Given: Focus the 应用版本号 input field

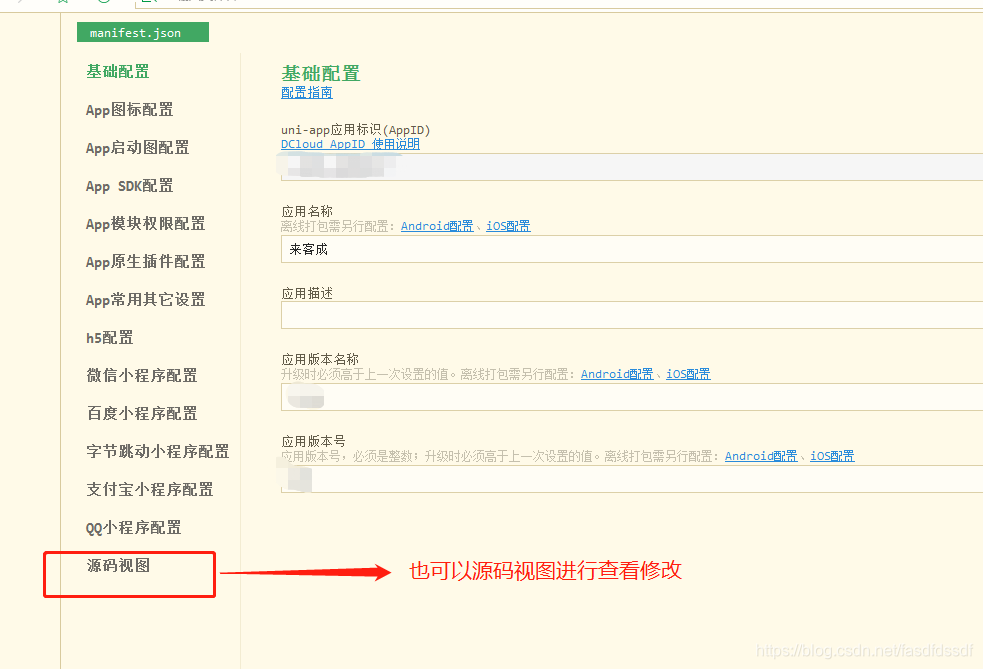Looking at the screenshot, I should [632, 479].
